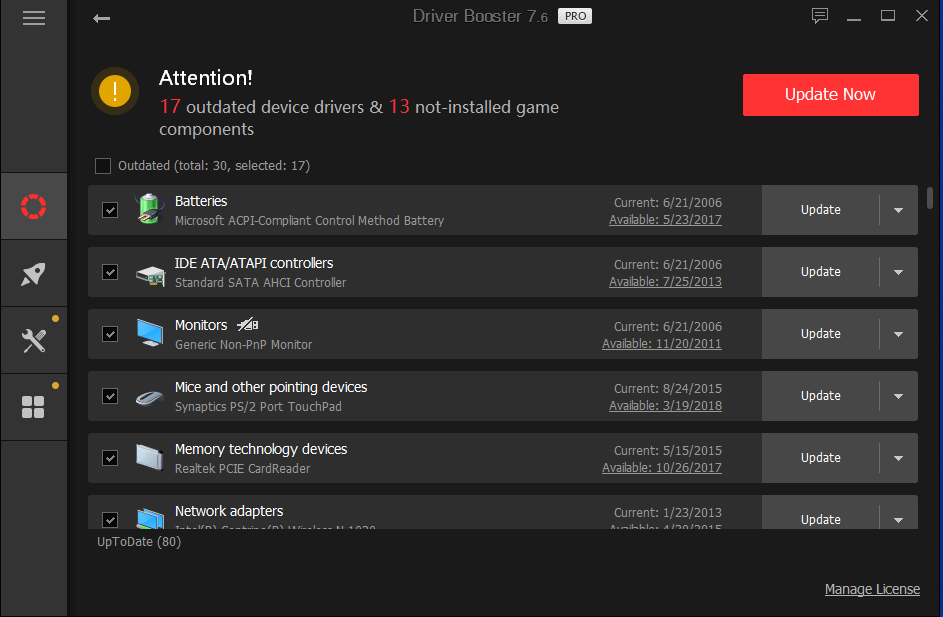Image resolution: width=943 pixels, height=617 pixels.
Task: Uncheck the Network adapters checkbox
Action: pos(110,520)
